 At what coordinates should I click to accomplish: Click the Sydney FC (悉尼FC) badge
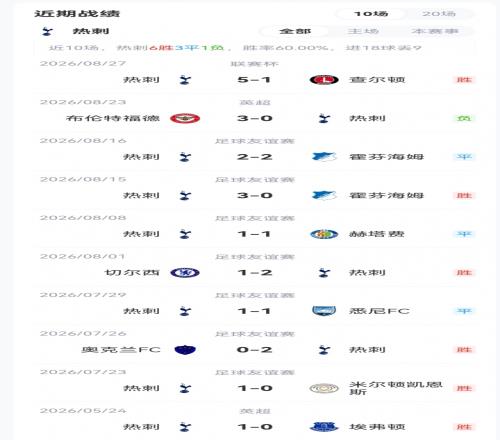coord(324,311)
